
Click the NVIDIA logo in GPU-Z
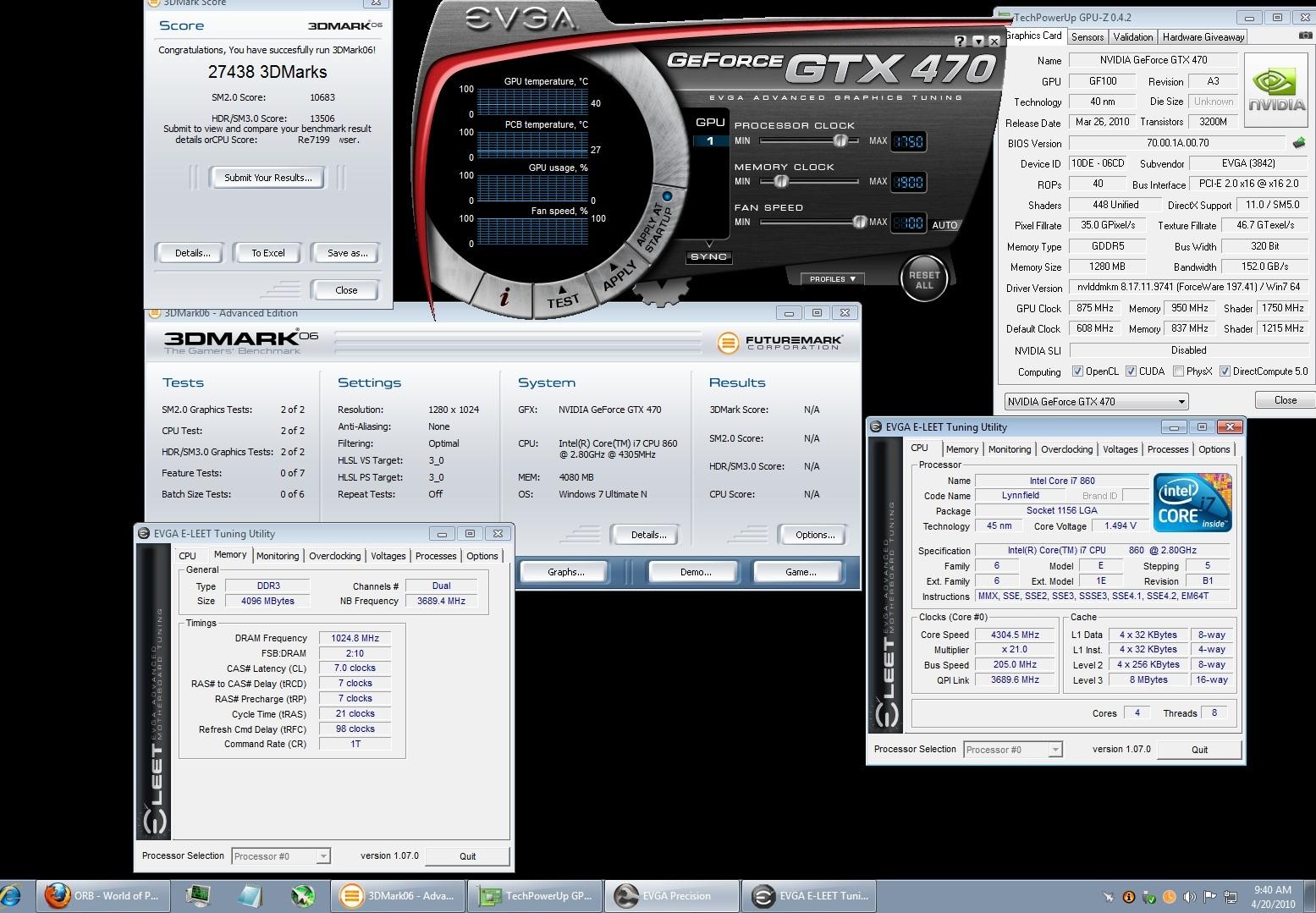(1276, 90)
